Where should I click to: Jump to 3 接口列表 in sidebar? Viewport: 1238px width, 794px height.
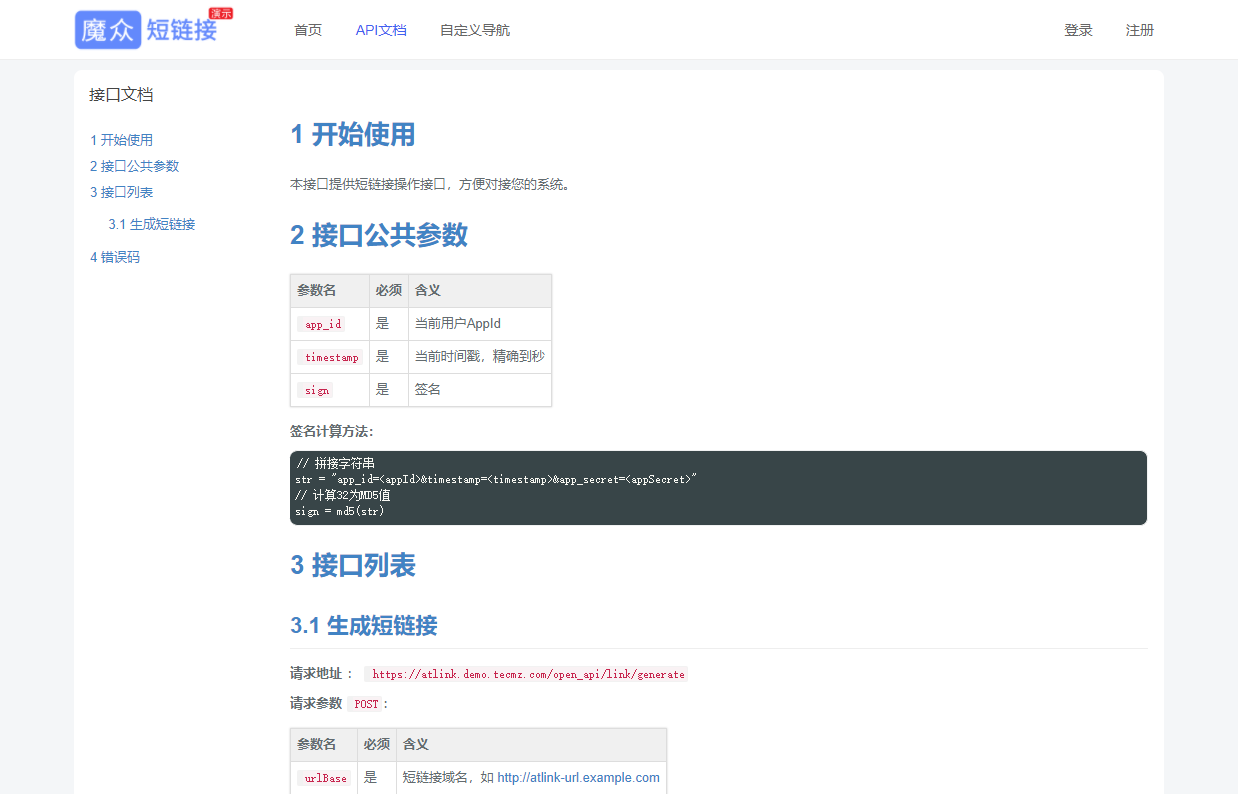(121, 192)
